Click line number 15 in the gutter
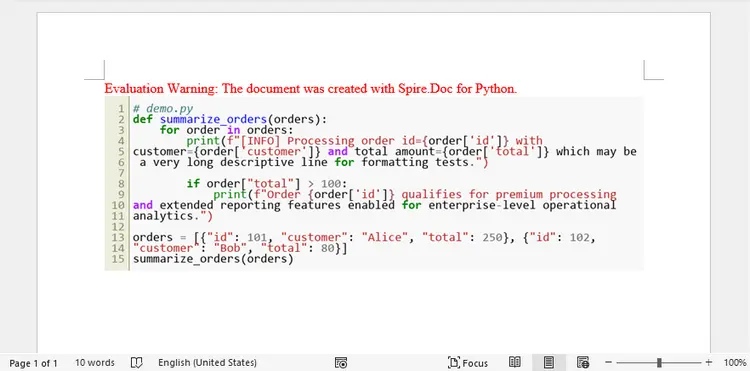The width and height of the screenshot is (750, 371). tap(119, 259)
